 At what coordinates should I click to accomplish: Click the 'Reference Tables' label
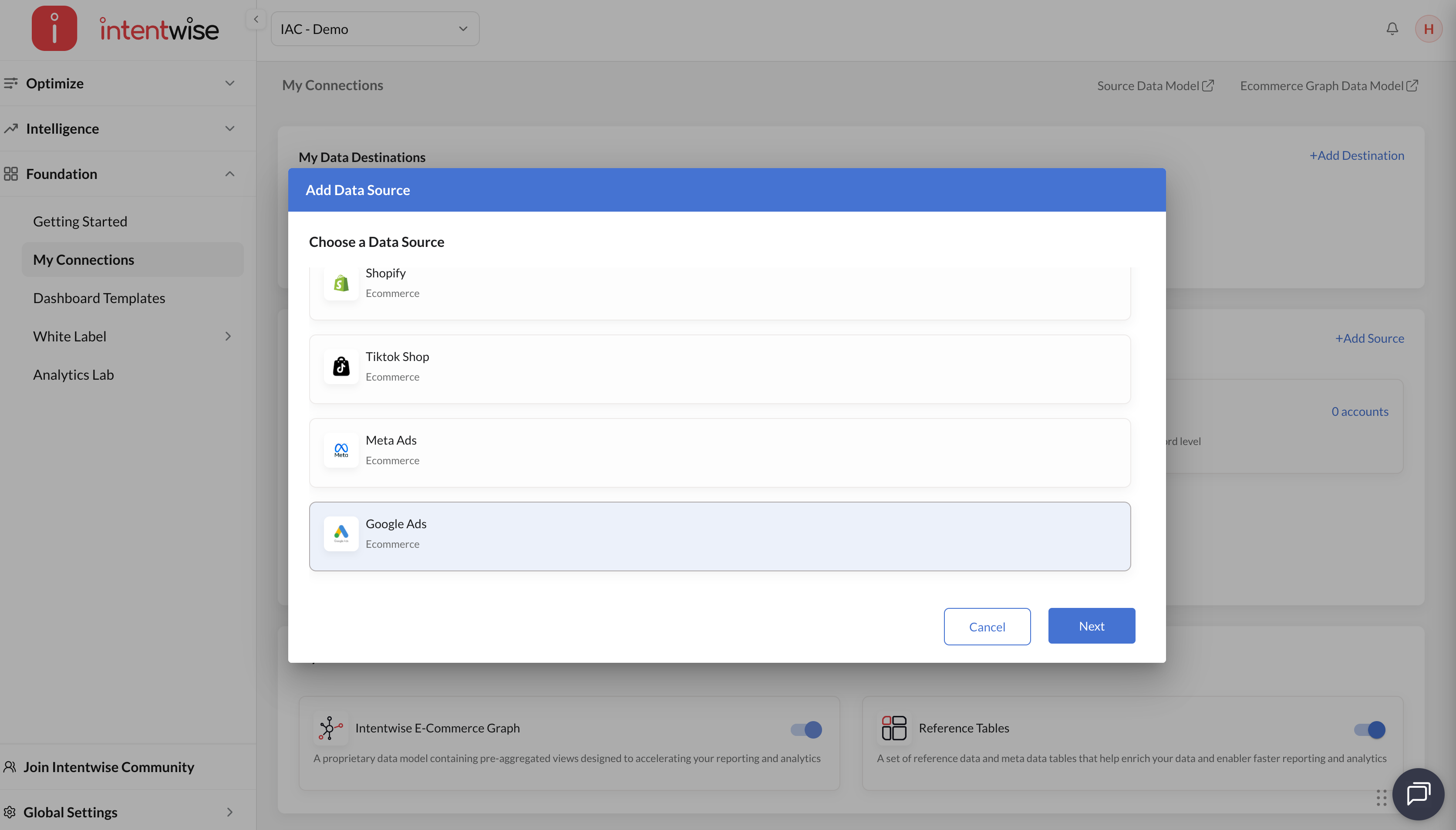pos(964,728)
